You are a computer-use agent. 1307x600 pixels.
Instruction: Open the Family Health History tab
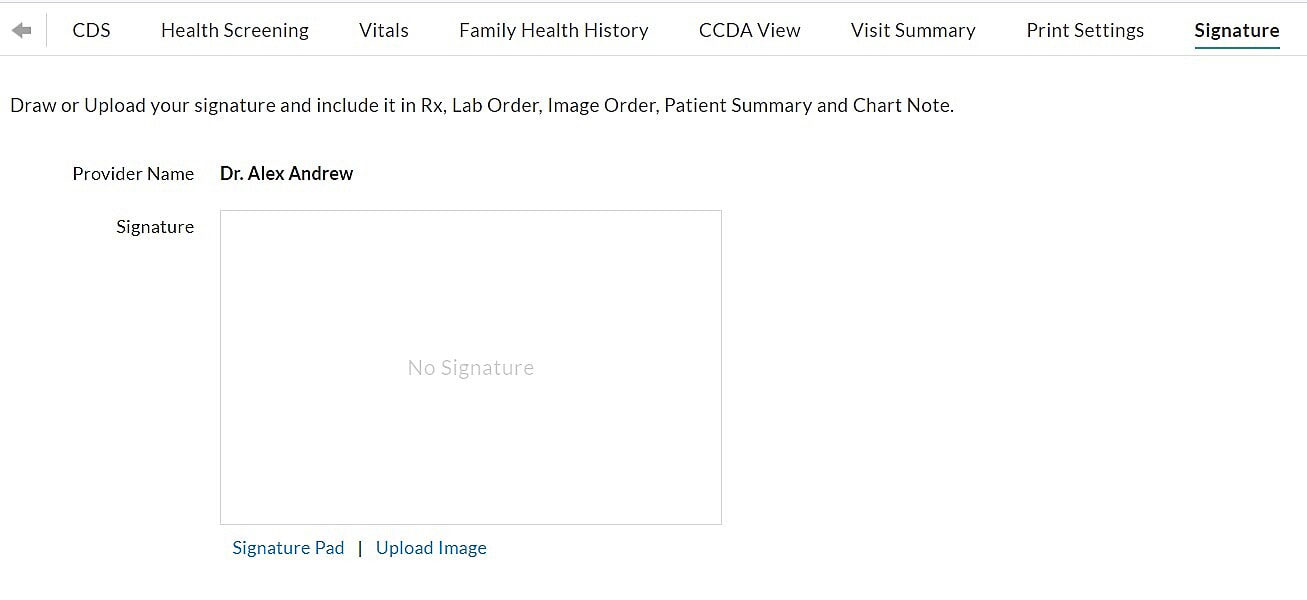[554, 30]
